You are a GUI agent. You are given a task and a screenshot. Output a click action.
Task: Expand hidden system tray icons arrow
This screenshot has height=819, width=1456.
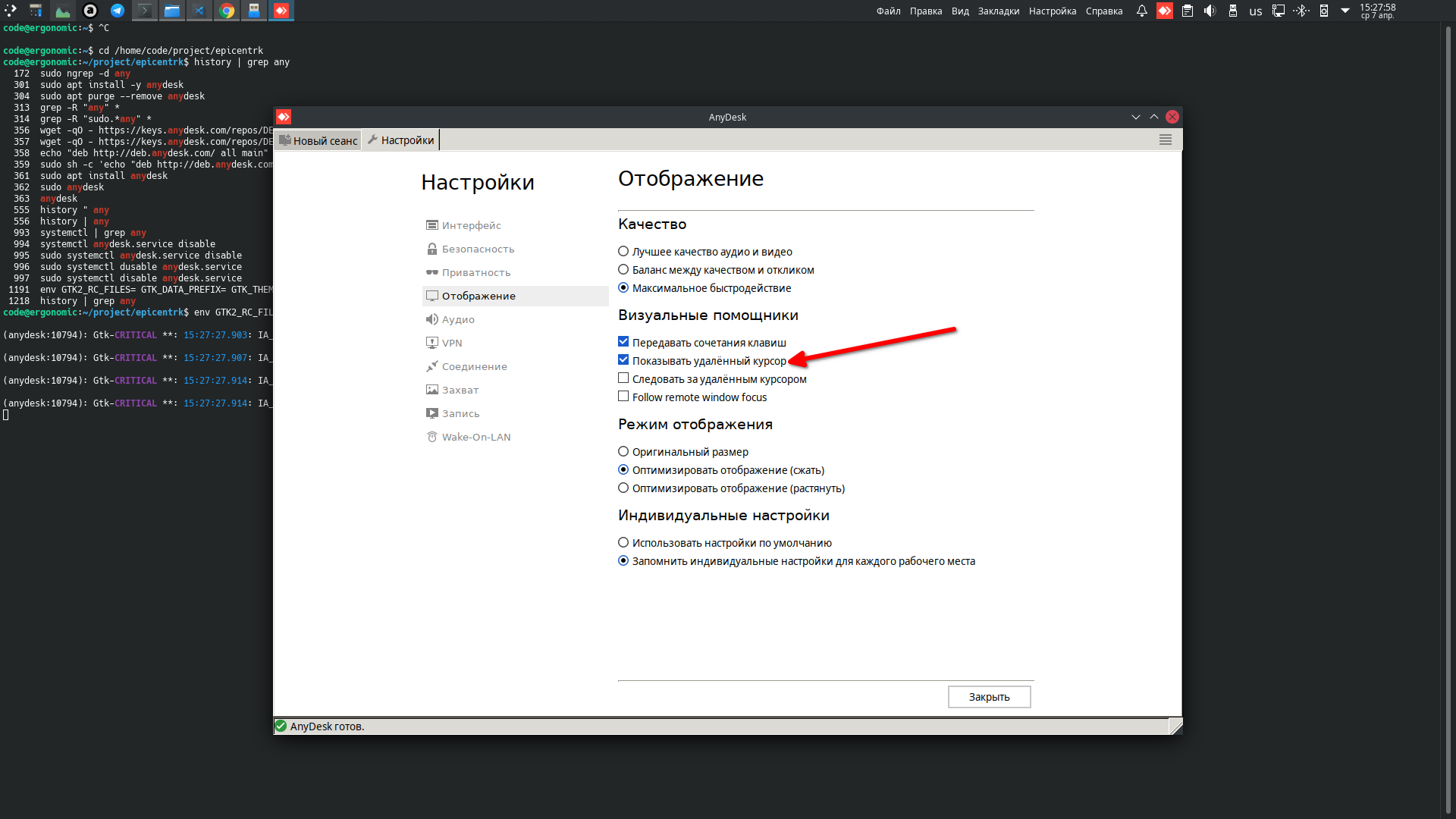[1345, 11]
